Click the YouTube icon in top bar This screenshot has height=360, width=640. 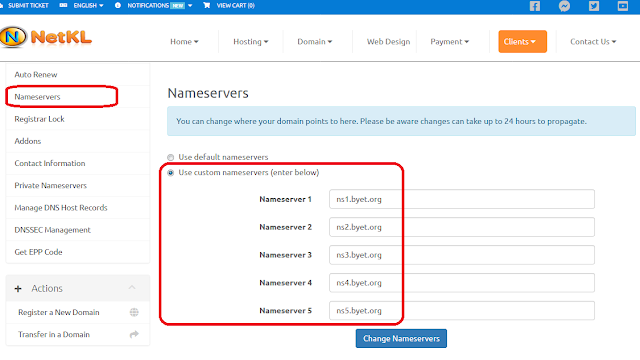(x=623, y=6)
